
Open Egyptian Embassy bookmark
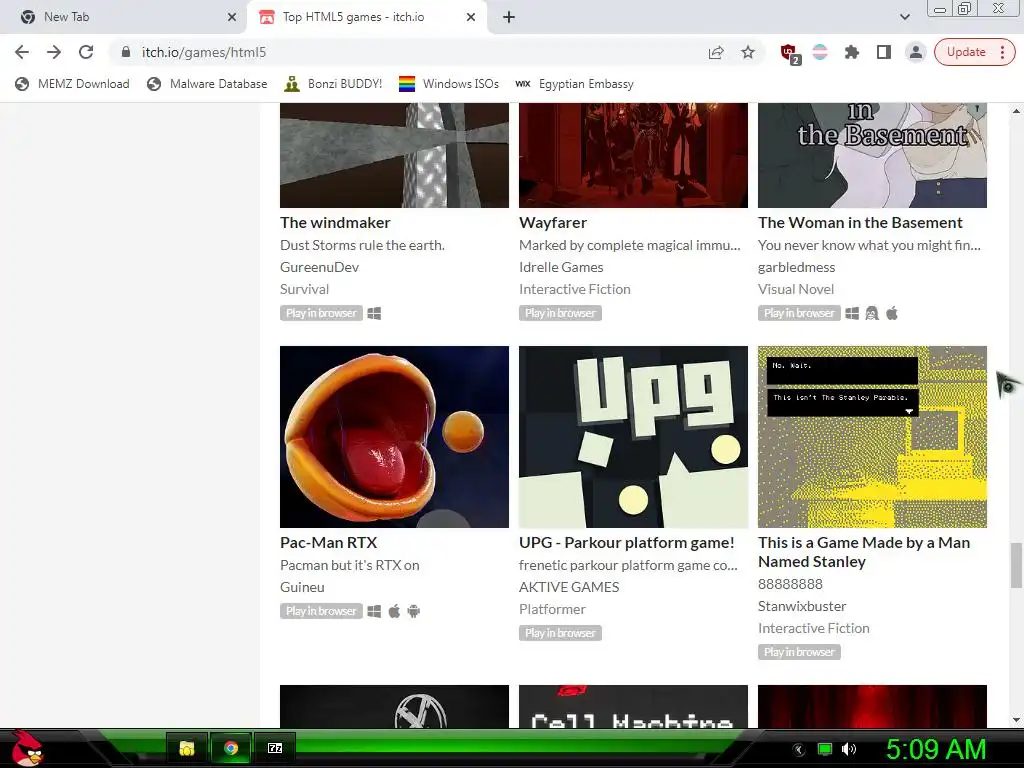tap(574, 84)
